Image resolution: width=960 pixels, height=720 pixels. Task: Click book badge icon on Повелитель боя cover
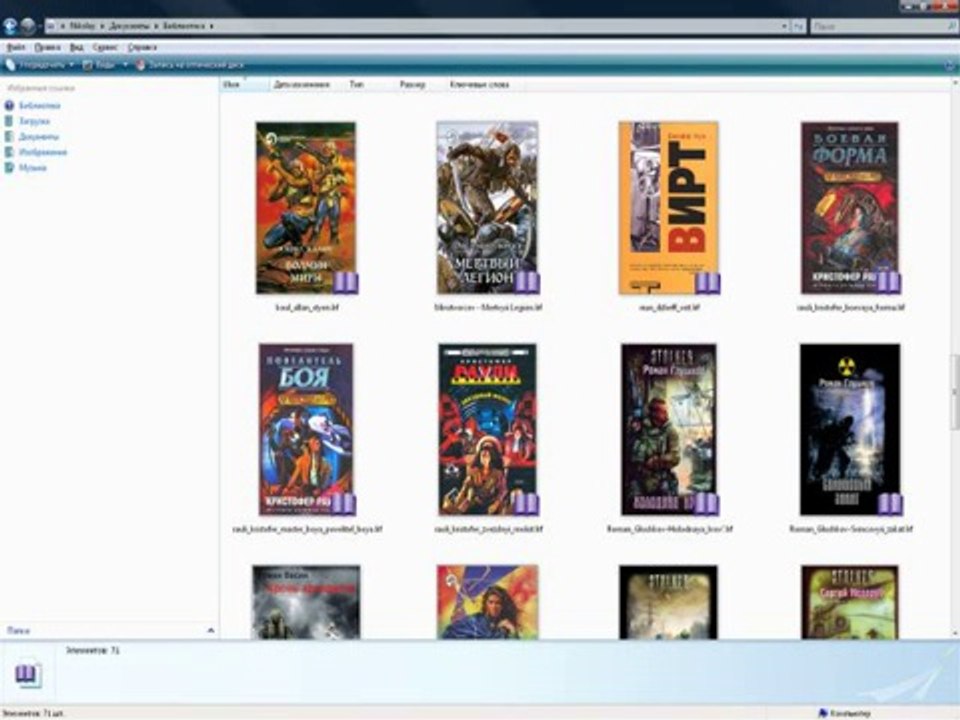[343, 504]
